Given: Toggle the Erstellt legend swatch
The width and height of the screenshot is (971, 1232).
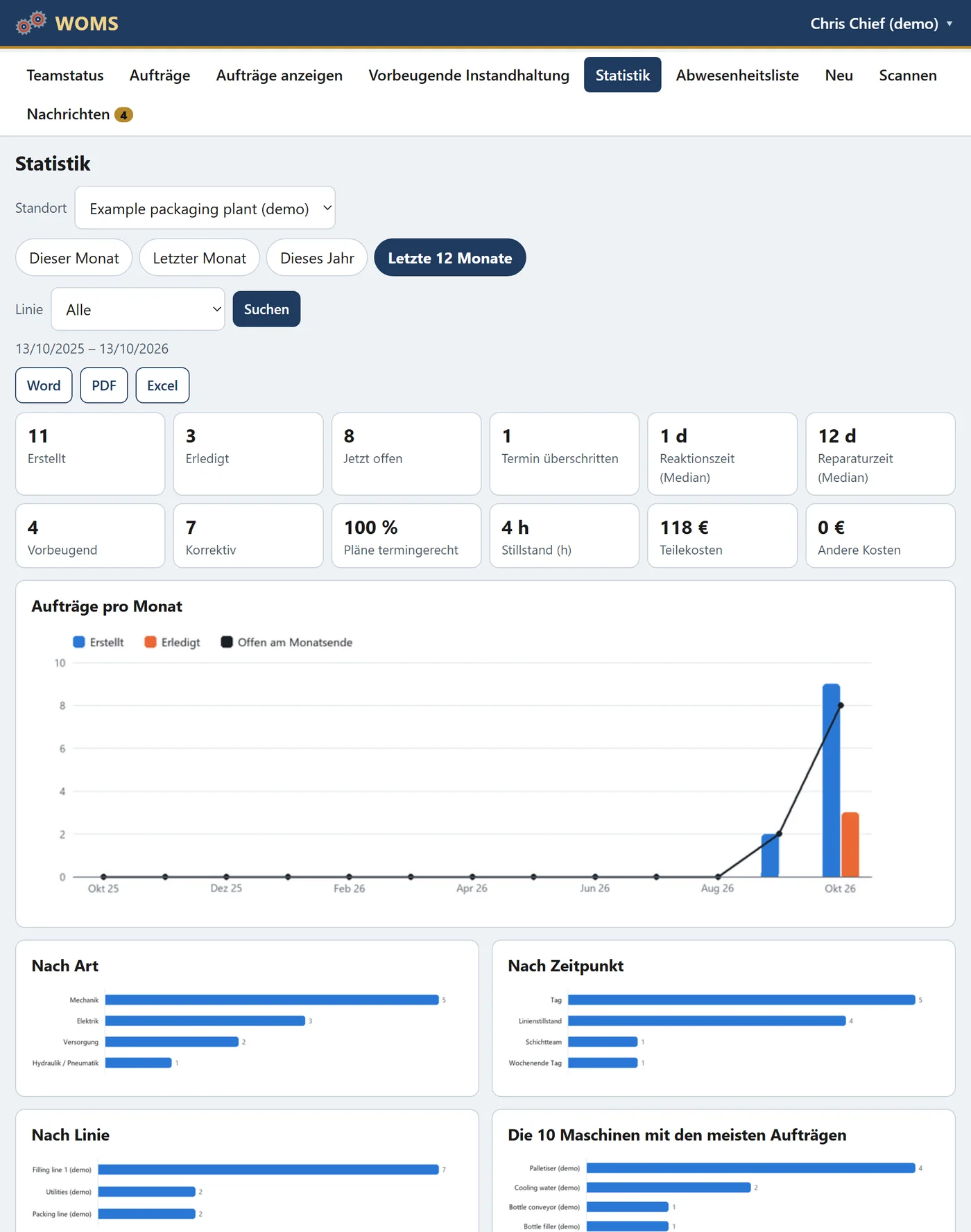Looking at the screenshot, I should (79, 642).
